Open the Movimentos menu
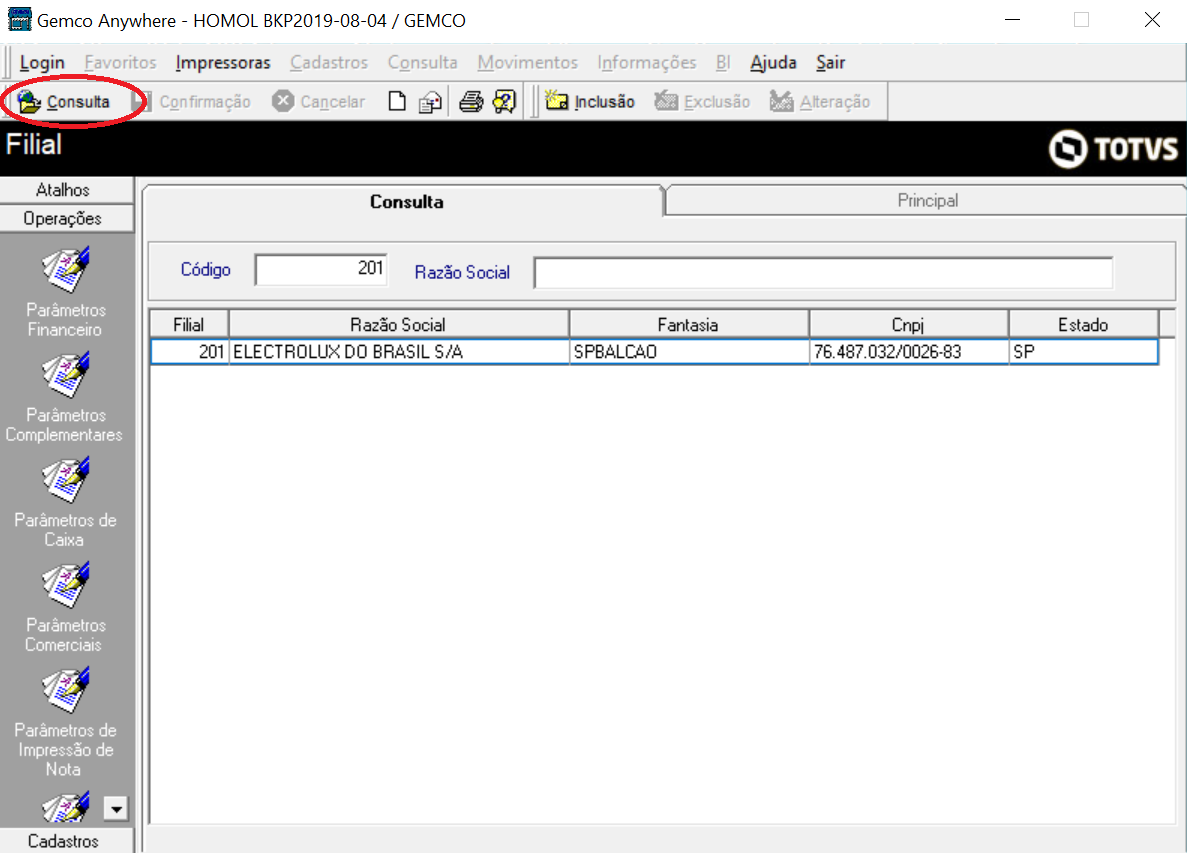The height and width of the screenshot is (853, 1187). [528, 63]
